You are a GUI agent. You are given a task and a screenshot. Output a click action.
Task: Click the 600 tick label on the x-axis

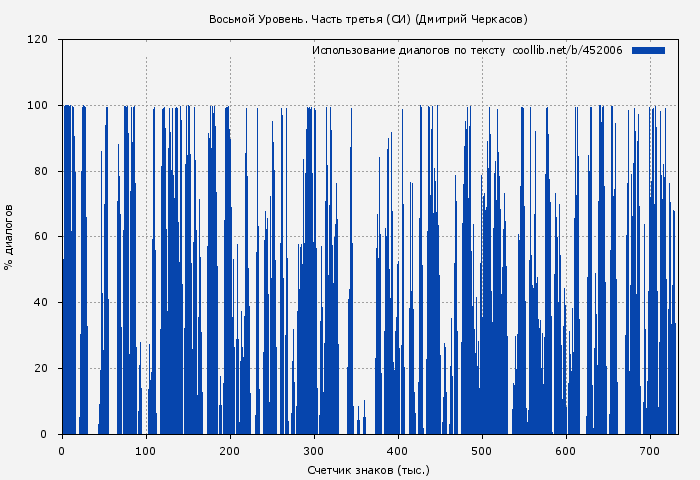click(x=566, y=449)
